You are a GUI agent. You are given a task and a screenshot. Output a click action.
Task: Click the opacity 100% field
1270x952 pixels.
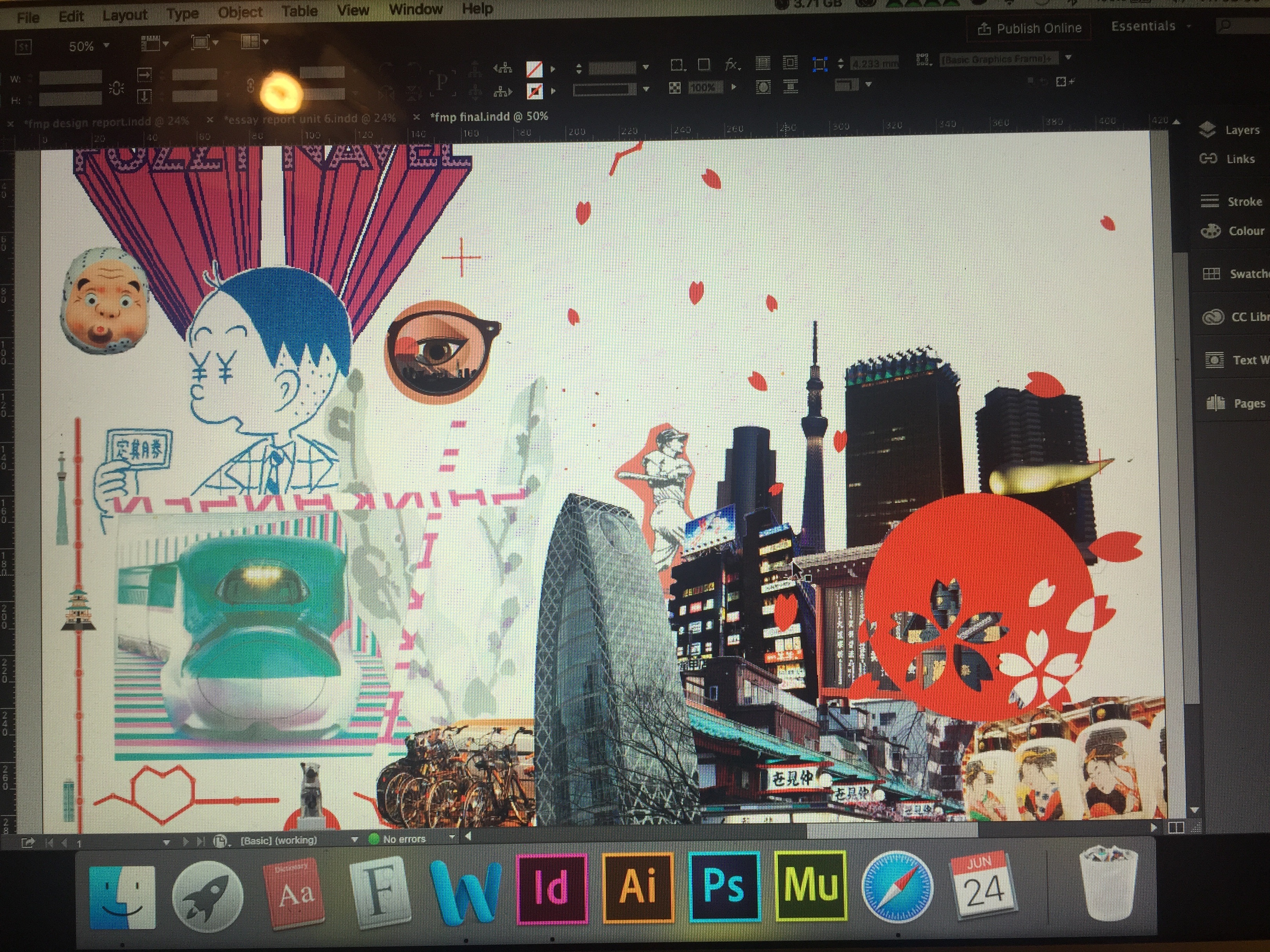(706, 87)
